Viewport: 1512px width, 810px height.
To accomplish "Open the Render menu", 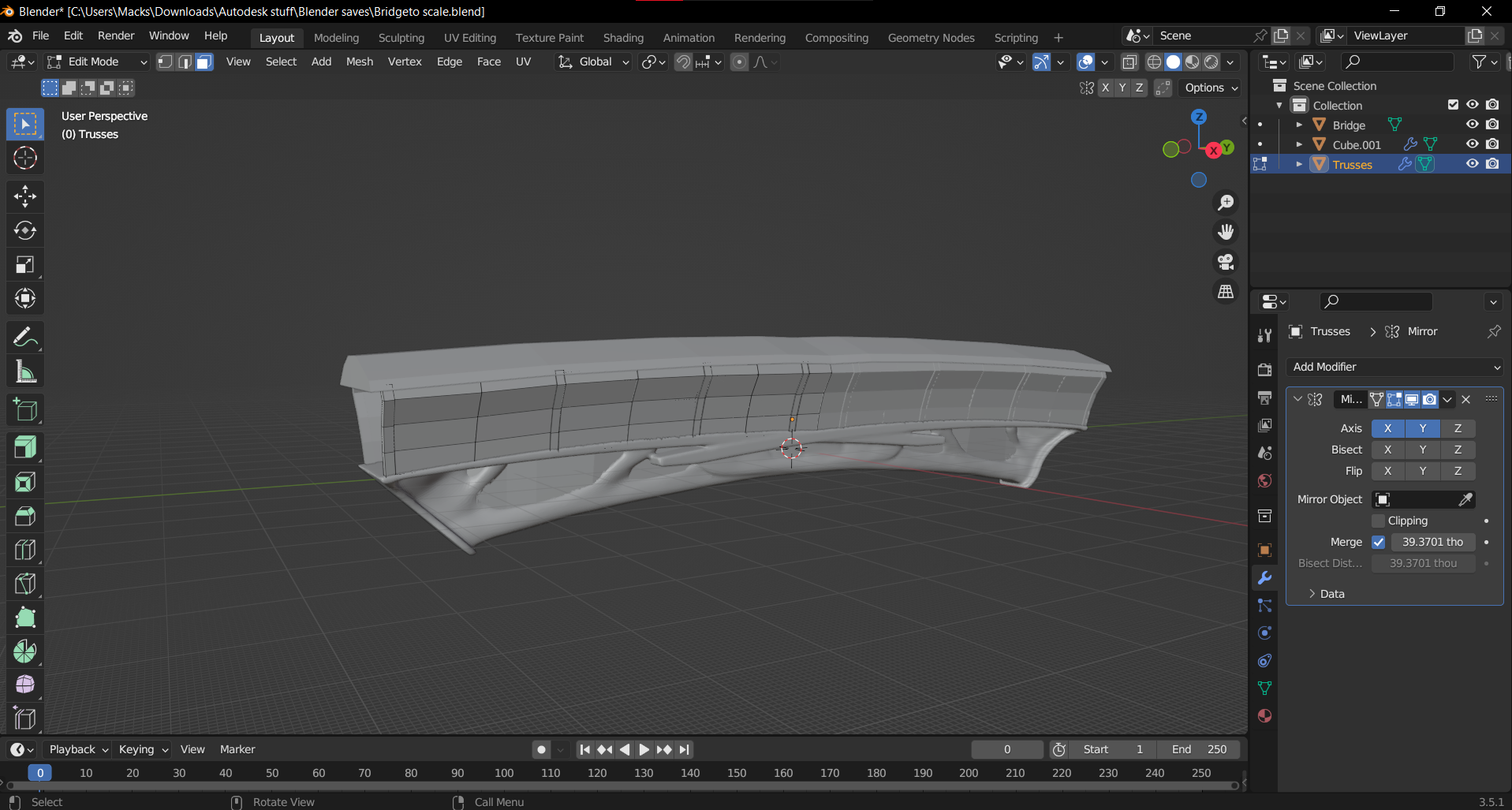I will (116, 35).
